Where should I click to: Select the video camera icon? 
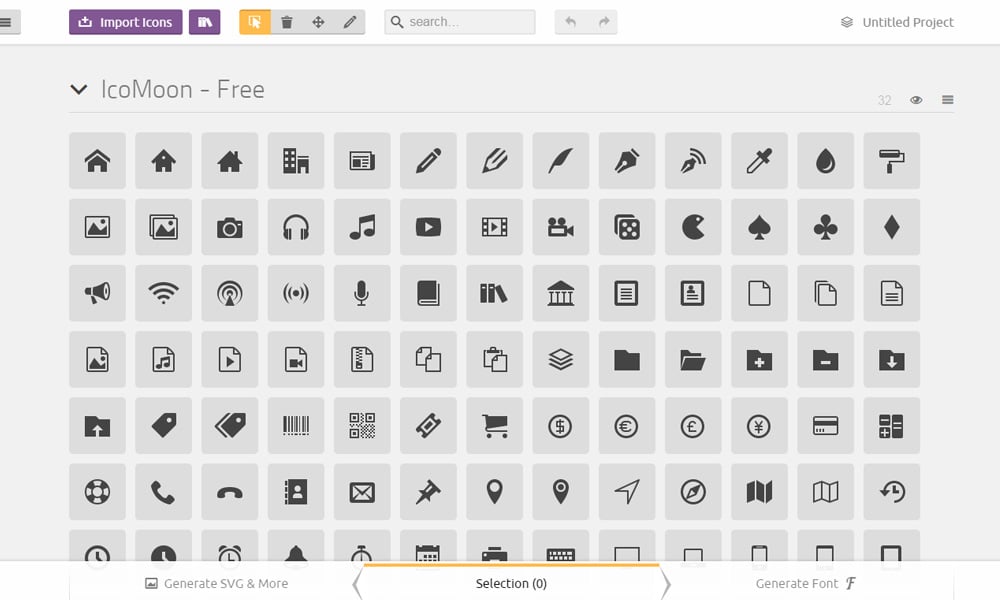tap(561, 227)
